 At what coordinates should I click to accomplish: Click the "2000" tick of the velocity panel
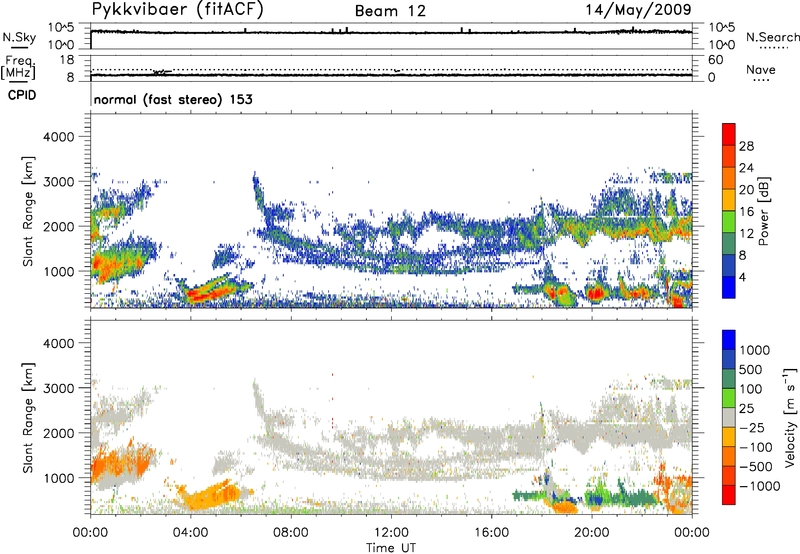[58, 433]
